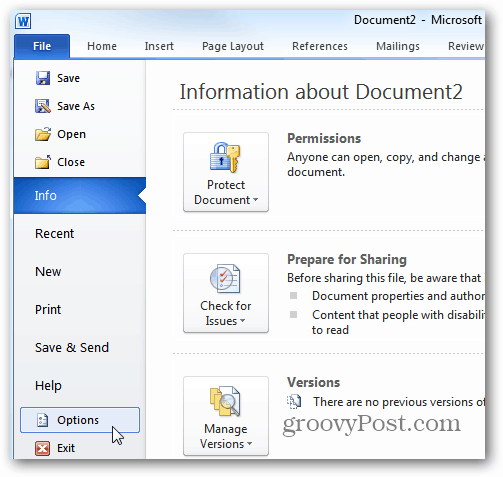Click 'There are no previous versions' text
Screen dimensions: 503x477
tap(399, 402)
